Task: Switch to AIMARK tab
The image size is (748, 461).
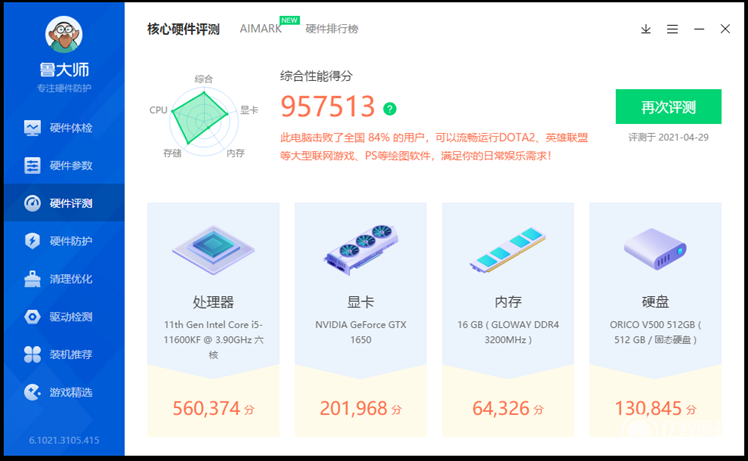Action: click(x=260, y=29)
